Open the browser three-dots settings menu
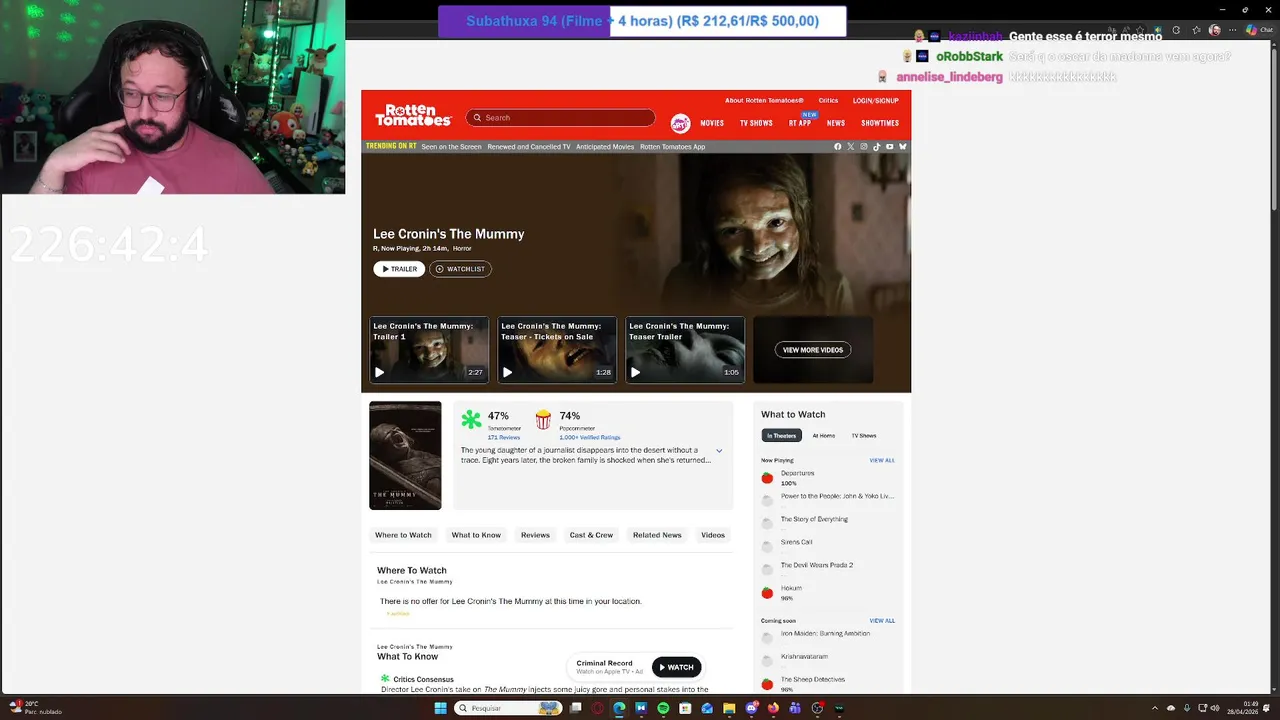The height and width of the screenshot is (720, 1280). tap(1233, 30)
